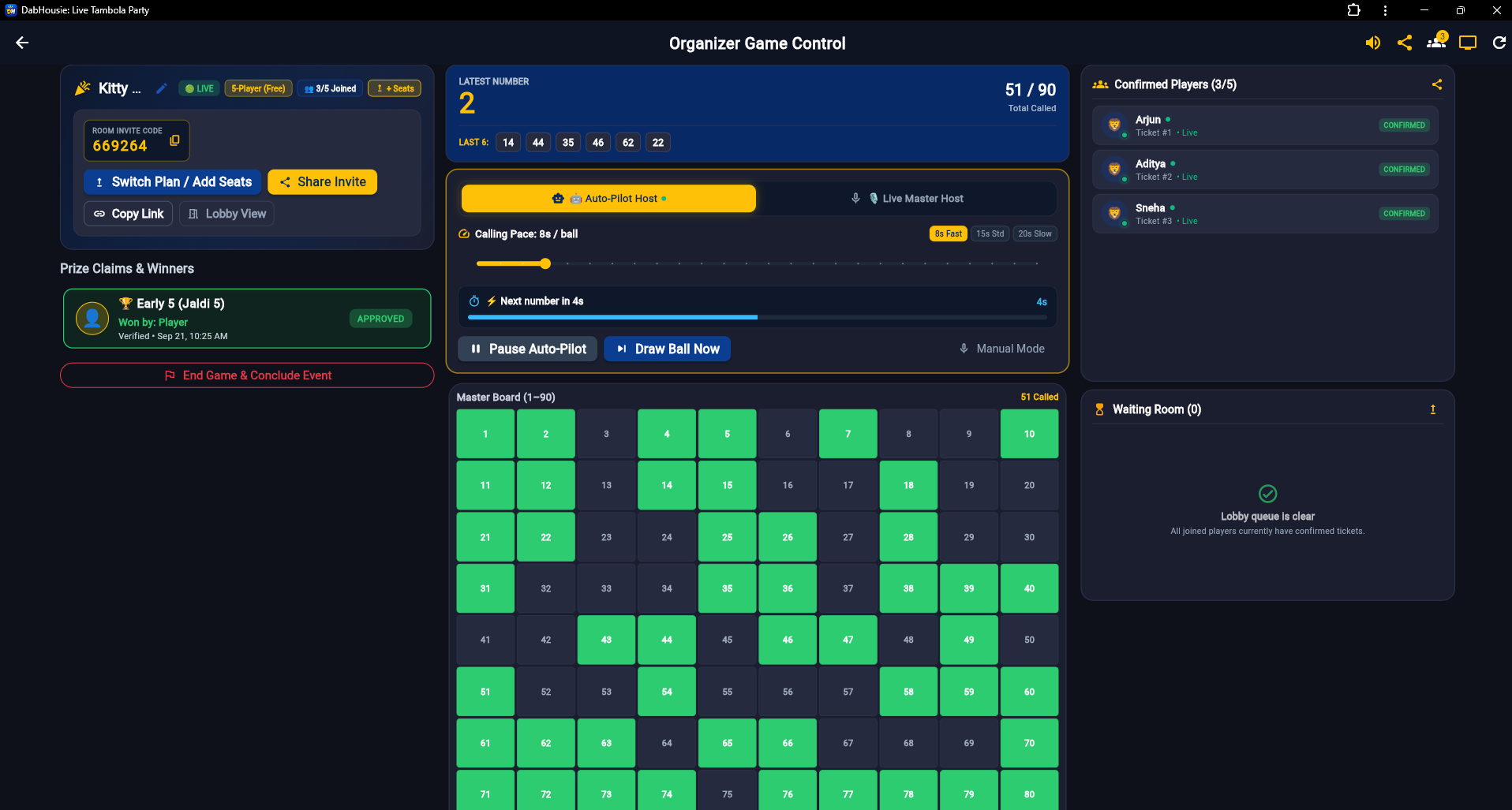Click the screen display icon
Screen dimensions: 1512x810
[x=1468, y=43]
